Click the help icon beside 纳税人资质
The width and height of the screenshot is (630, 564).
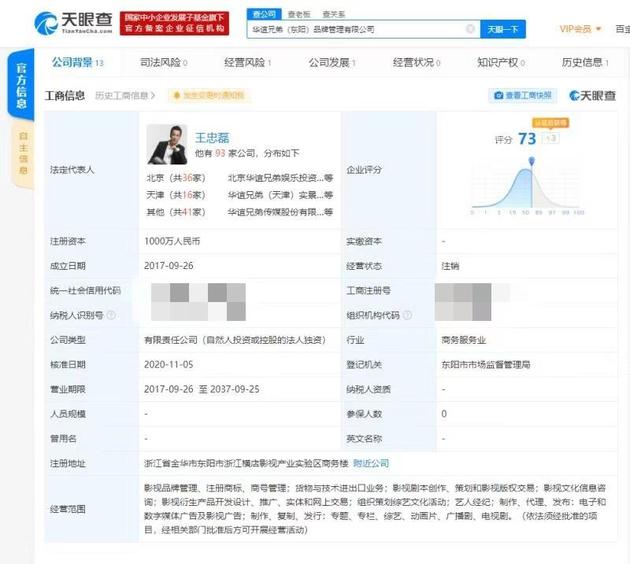coord(398,389)
